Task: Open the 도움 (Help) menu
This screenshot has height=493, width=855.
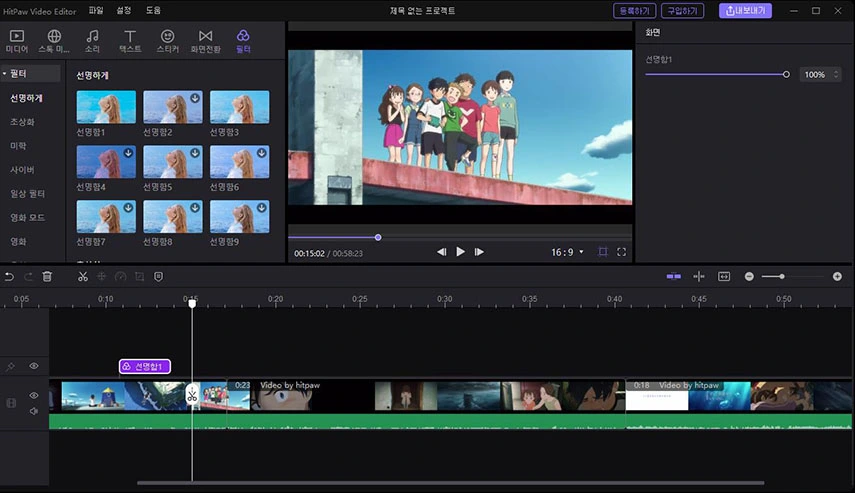Action: [x=153, y=10]
